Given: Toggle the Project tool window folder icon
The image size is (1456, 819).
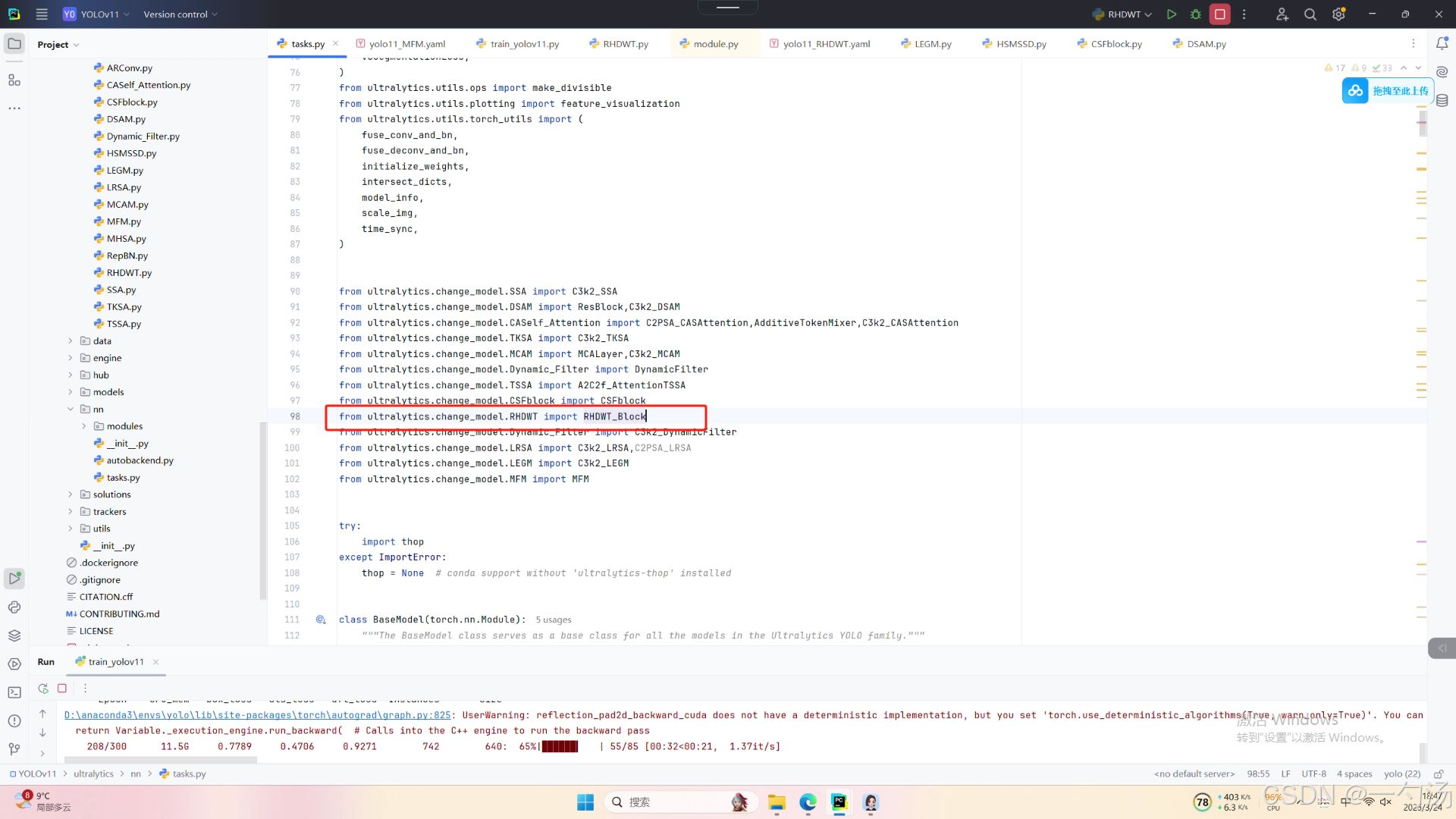Looking at the screenshot, I should [x=14, y=44].
